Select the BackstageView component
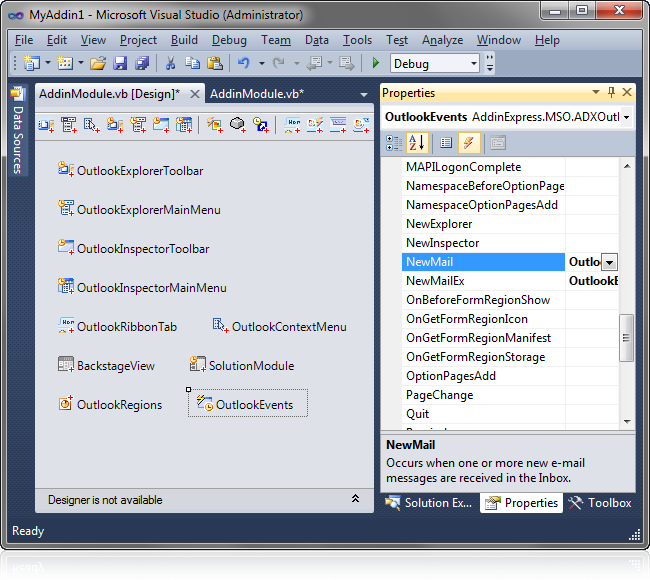This screenshot has height=580, width=650. click(x=106, y=365)
